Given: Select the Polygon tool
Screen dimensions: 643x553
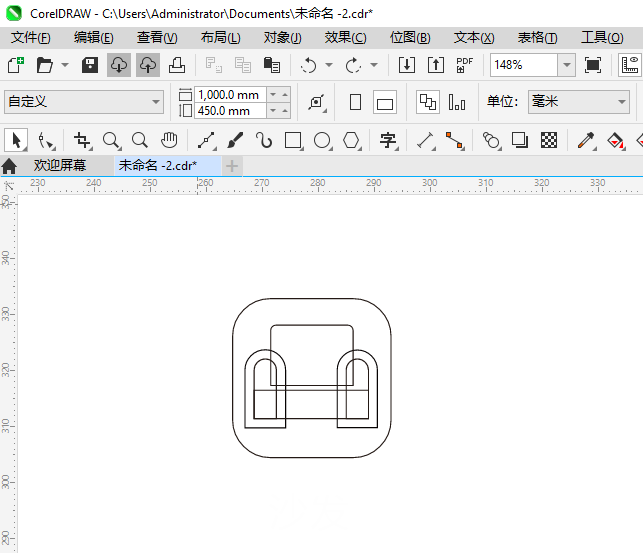Looking at the screenshot, I should [x=352, y=141].
